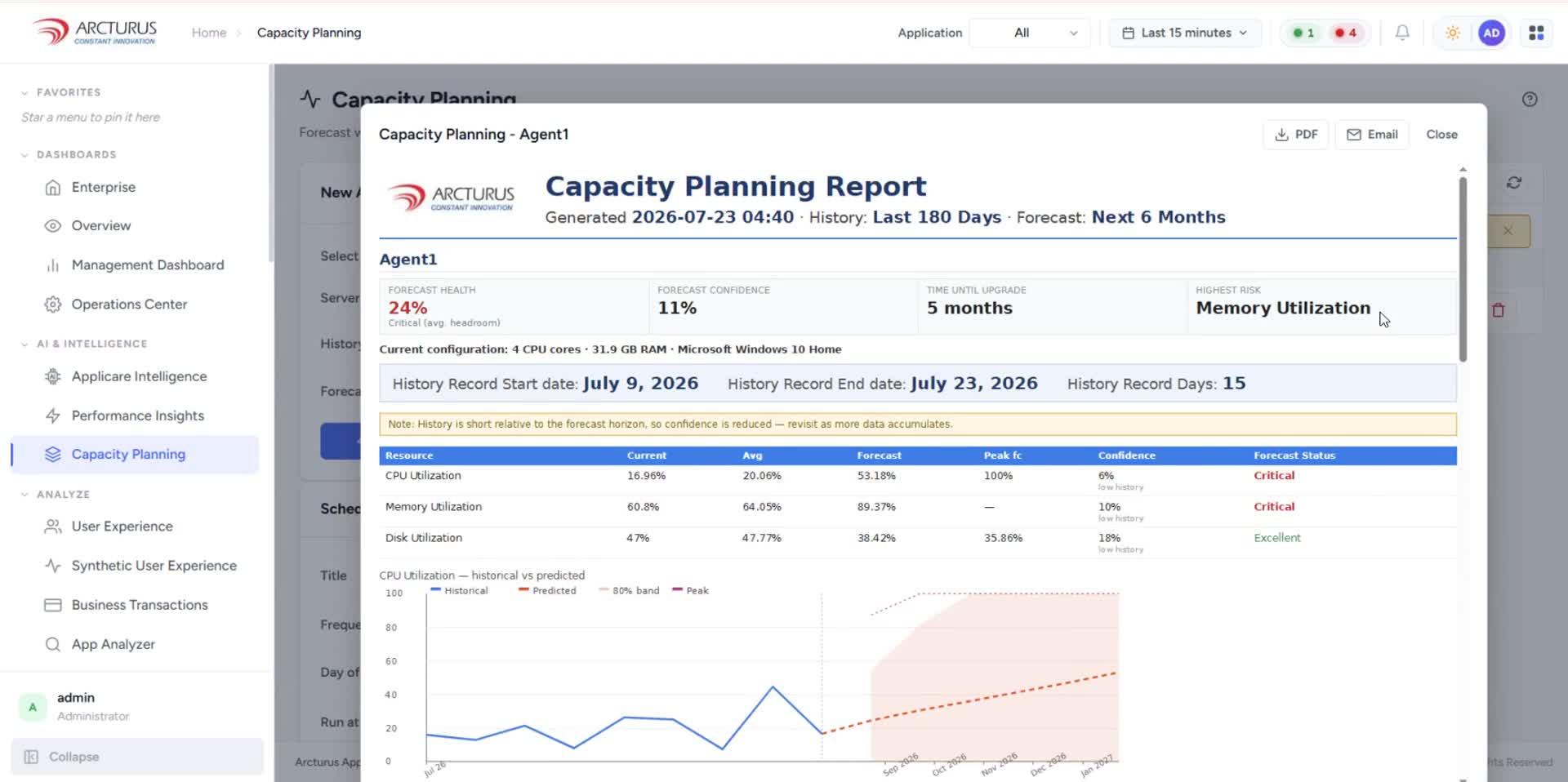Toggle the Predicted legend series
1568x782 pixels.
click(x=547, y=590)
